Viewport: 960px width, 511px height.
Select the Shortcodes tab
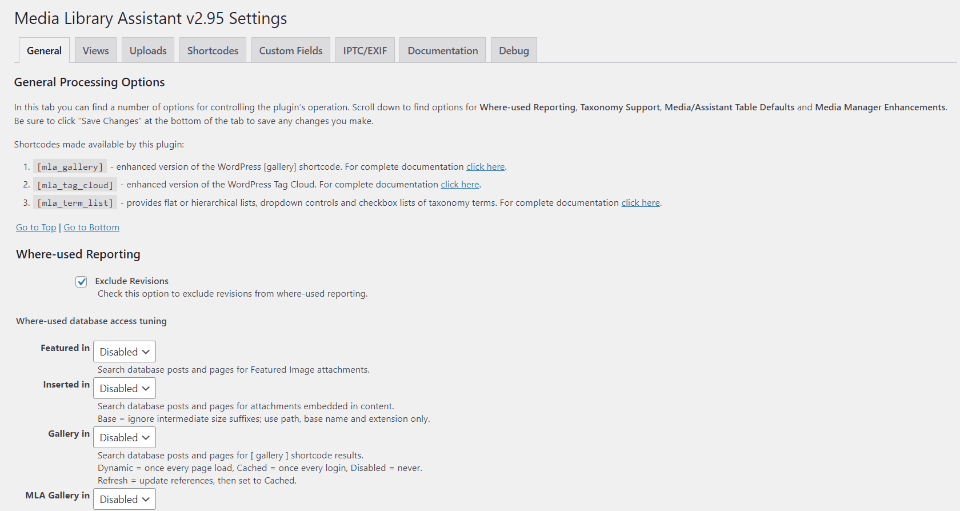pos(213,51)
